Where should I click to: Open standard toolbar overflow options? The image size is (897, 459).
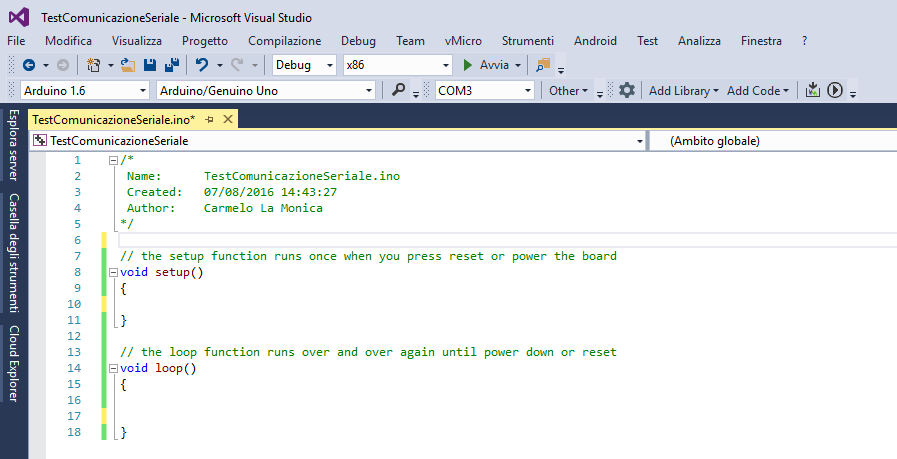(561, 70)
